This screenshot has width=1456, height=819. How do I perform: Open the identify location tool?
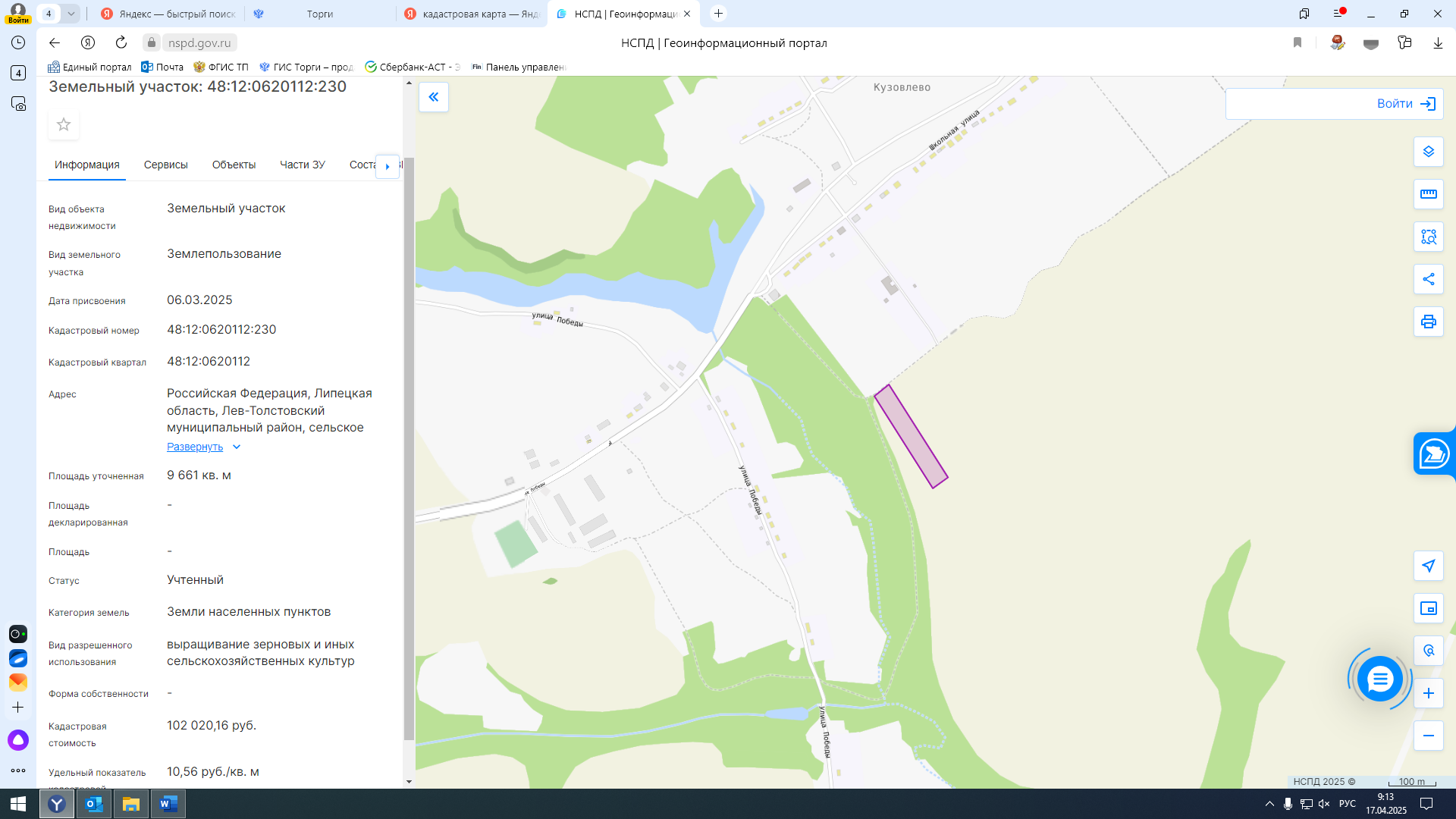click(1429, 651)
